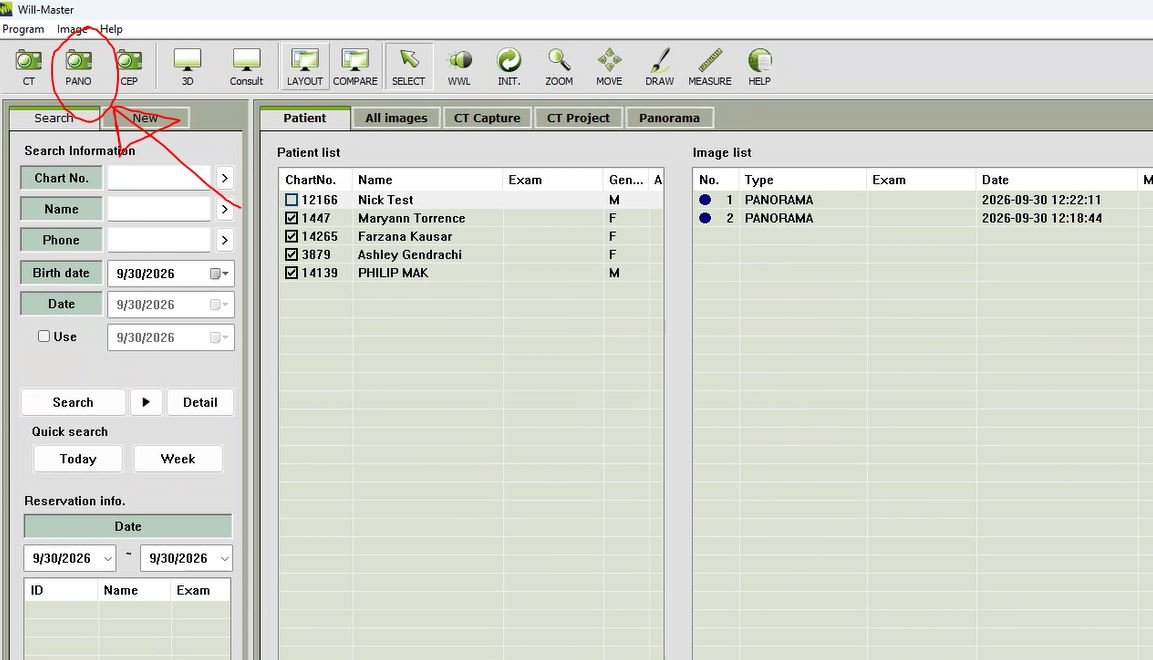Pick the ZOOM magnifier tool
The width and height of the screenshot is (1153, 660).
pyautogui.click(x=559, y=67)
